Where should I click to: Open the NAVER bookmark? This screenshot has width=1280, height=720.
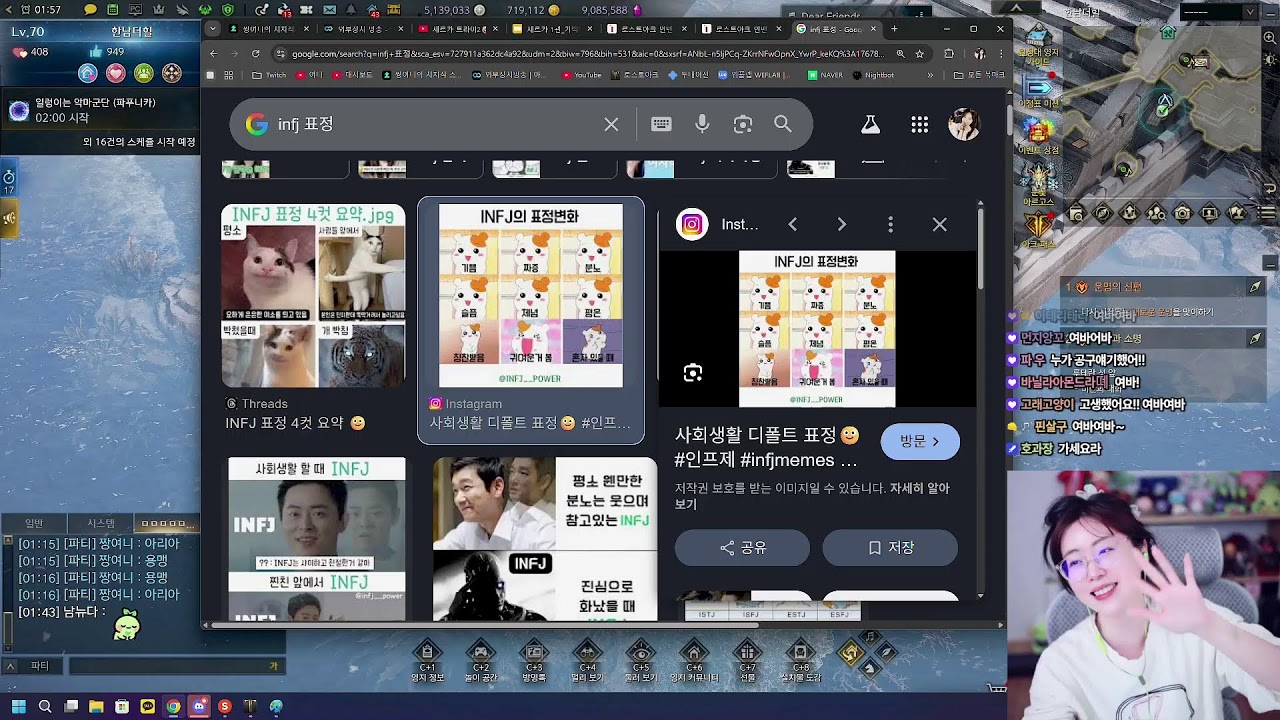tap(826, 75)
